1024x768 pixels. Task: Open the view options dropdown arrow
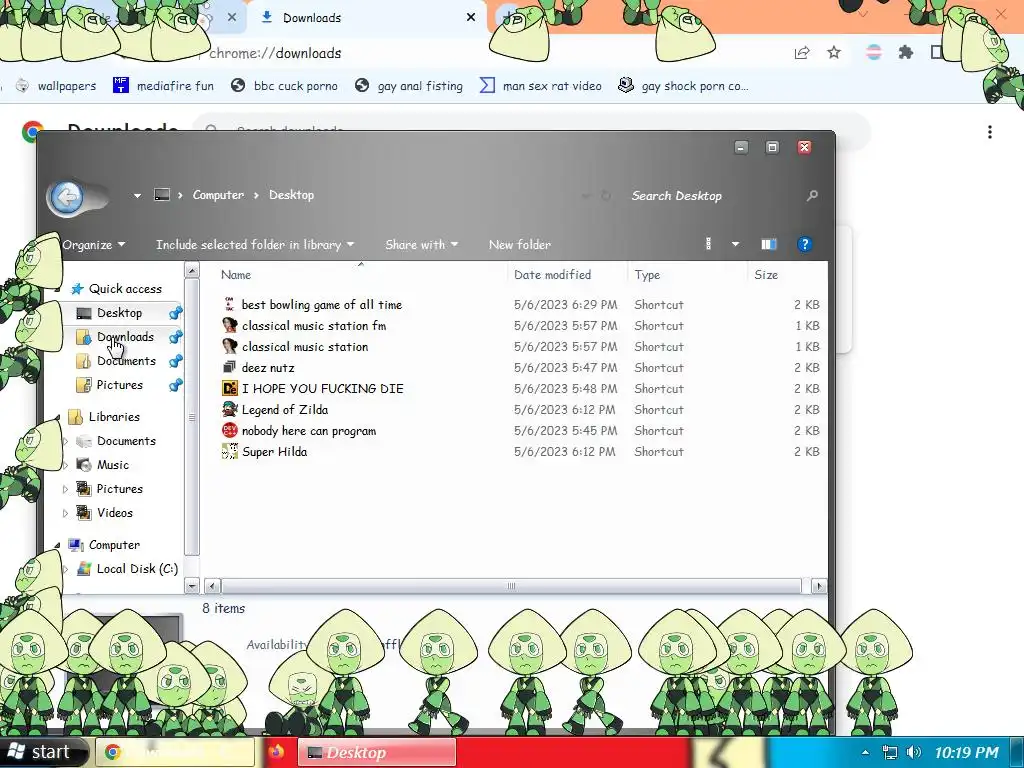click(735, 244)
